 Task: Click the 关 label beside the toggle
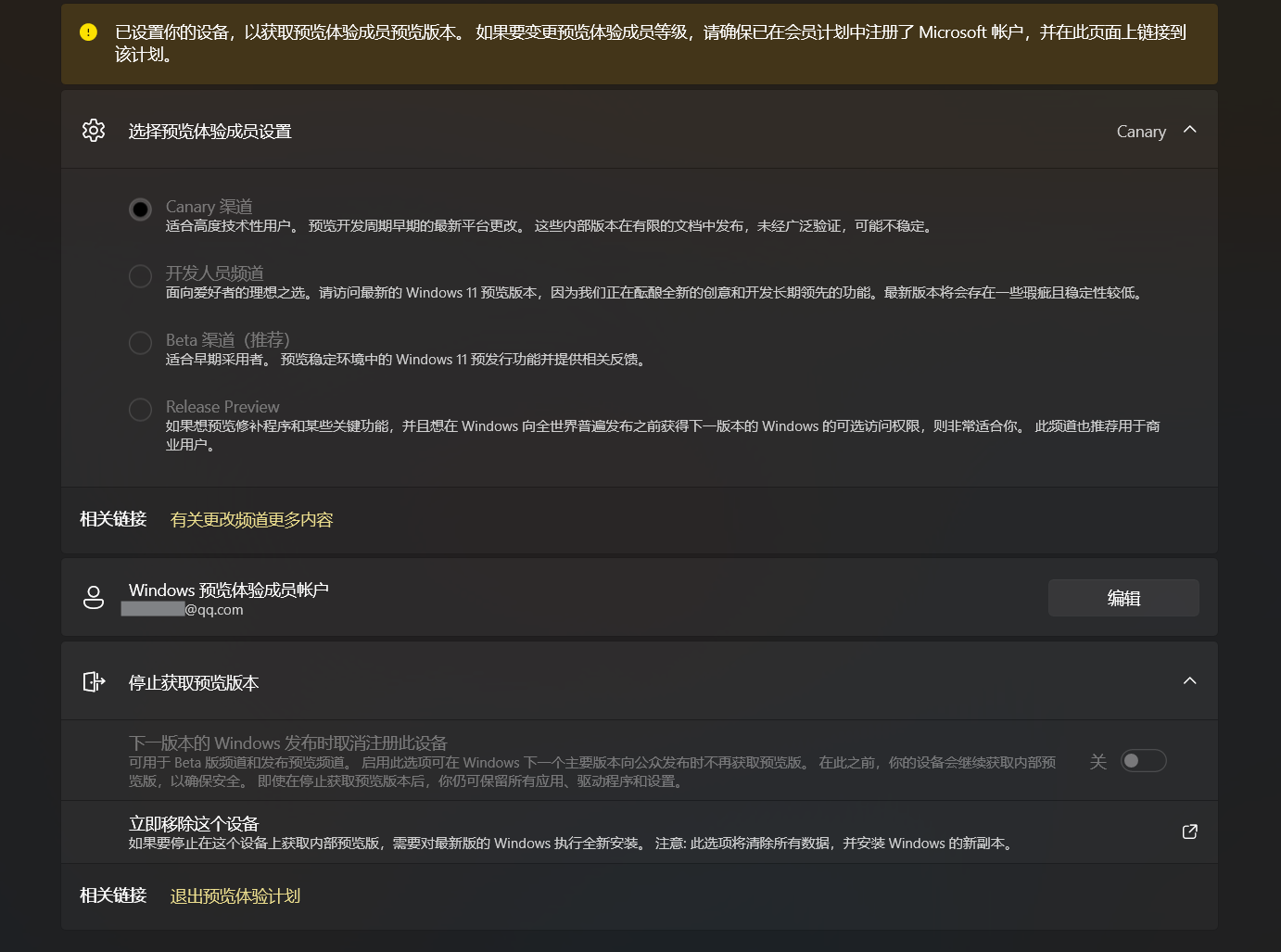[x=1098, y=762]
